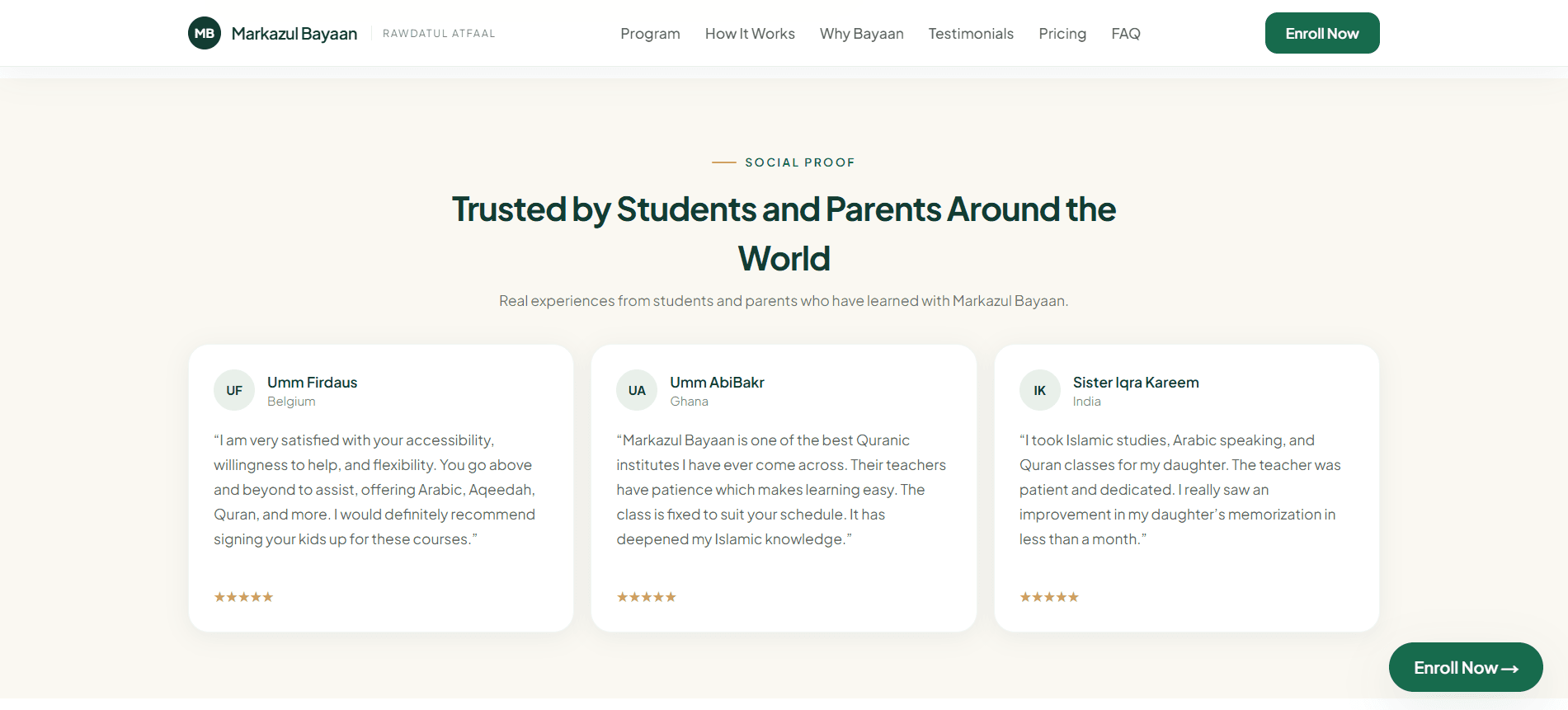
Task: Click the UA avatar for Umm AbiBakr
Action: pyautogui.click(x=637, y=390)
